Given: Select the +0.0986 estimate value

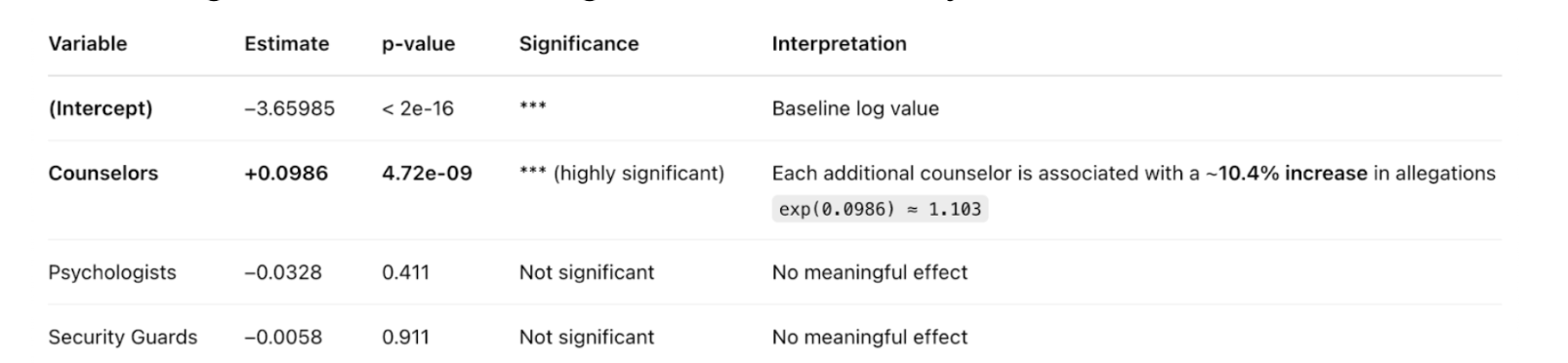Looking at the screenshot, I should (x=286, y=173).
